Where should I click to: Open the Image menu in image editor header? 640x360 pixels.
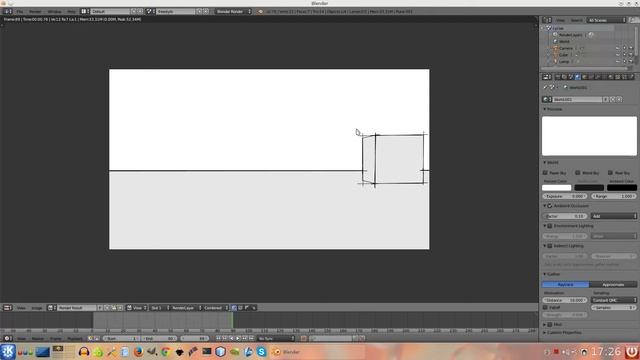point(37,308)
